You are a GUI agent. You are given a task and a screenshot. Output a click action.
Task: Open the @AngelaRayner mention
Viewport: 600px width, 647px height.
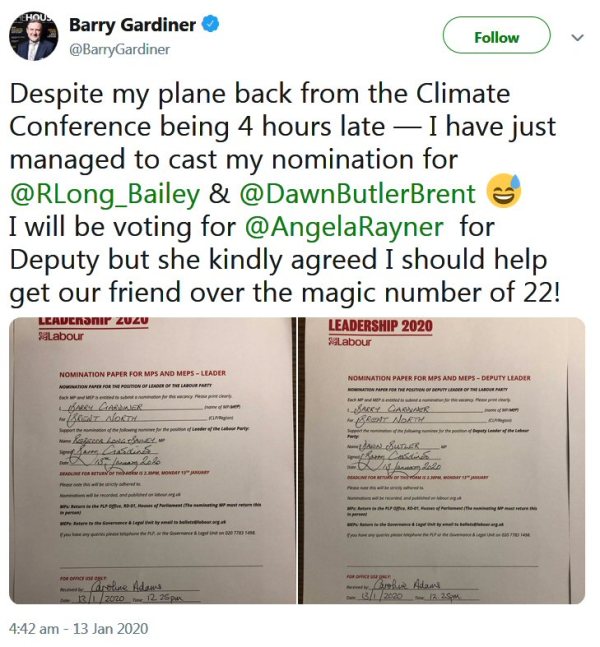point(345,227)
